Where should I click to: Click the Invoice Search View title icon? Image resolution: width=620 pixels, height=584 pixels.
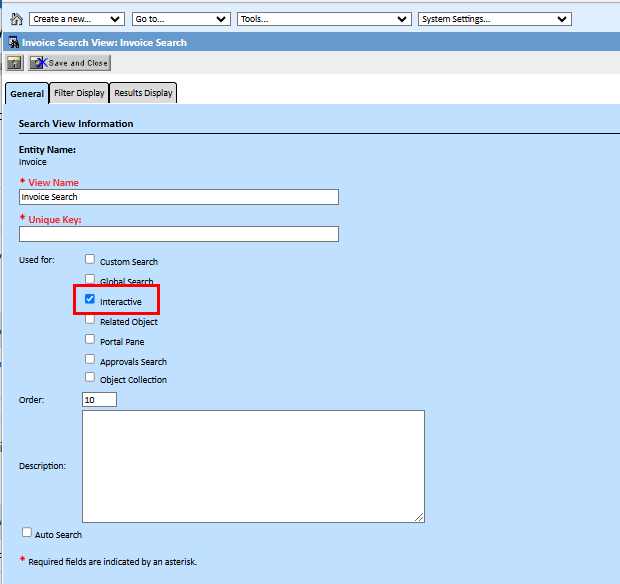[15, 43]
